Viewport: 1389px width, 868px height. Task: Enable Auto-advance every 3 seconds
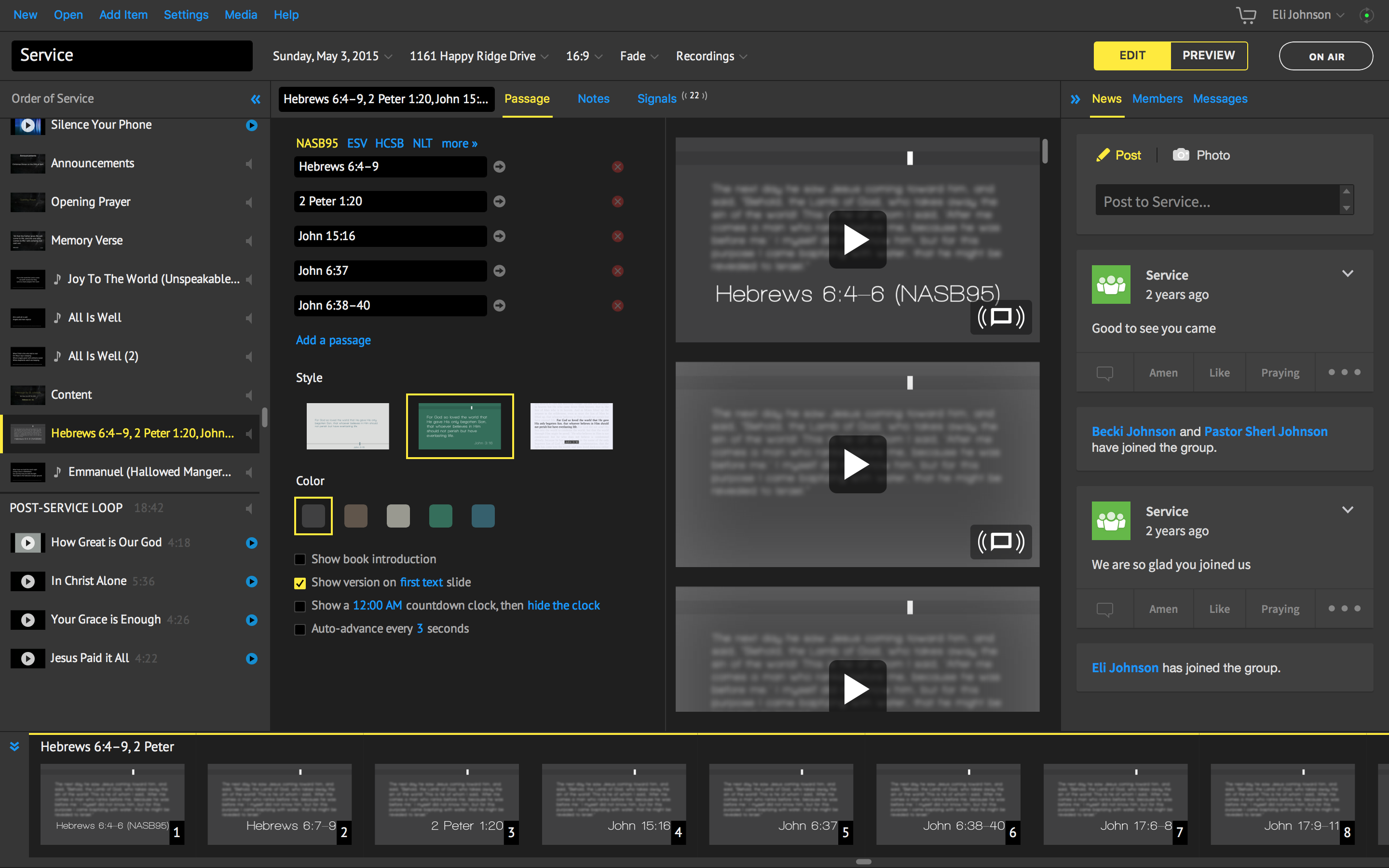tap(300, 630)
